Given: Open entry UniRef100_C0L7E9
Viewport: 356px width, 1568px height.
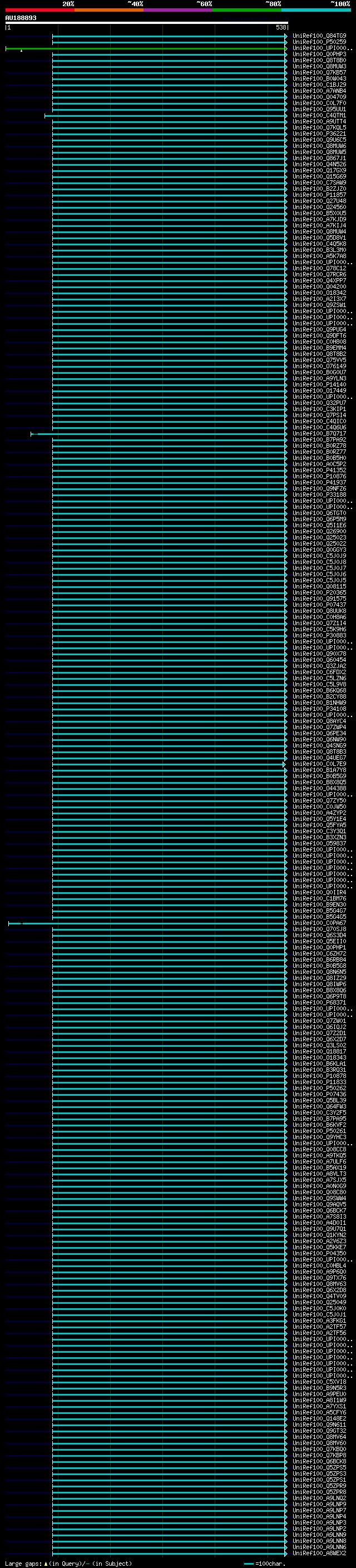Looking at the screenshot, I should [319, 764].
